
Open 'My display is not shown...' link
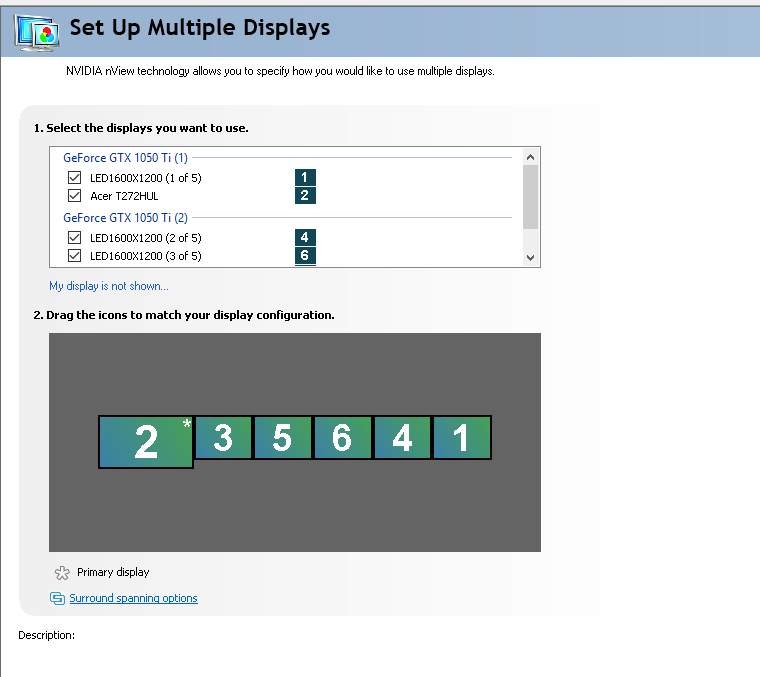pyautogui.click(x=109, y=286)
